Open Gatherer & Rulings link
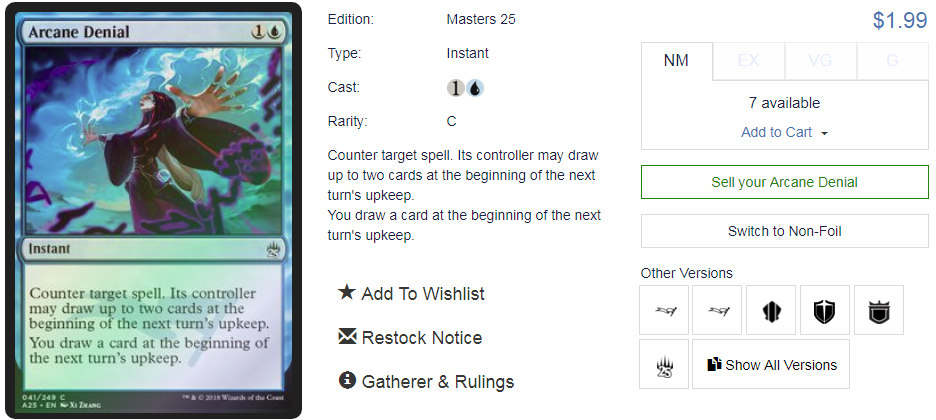 coord(438,381)
